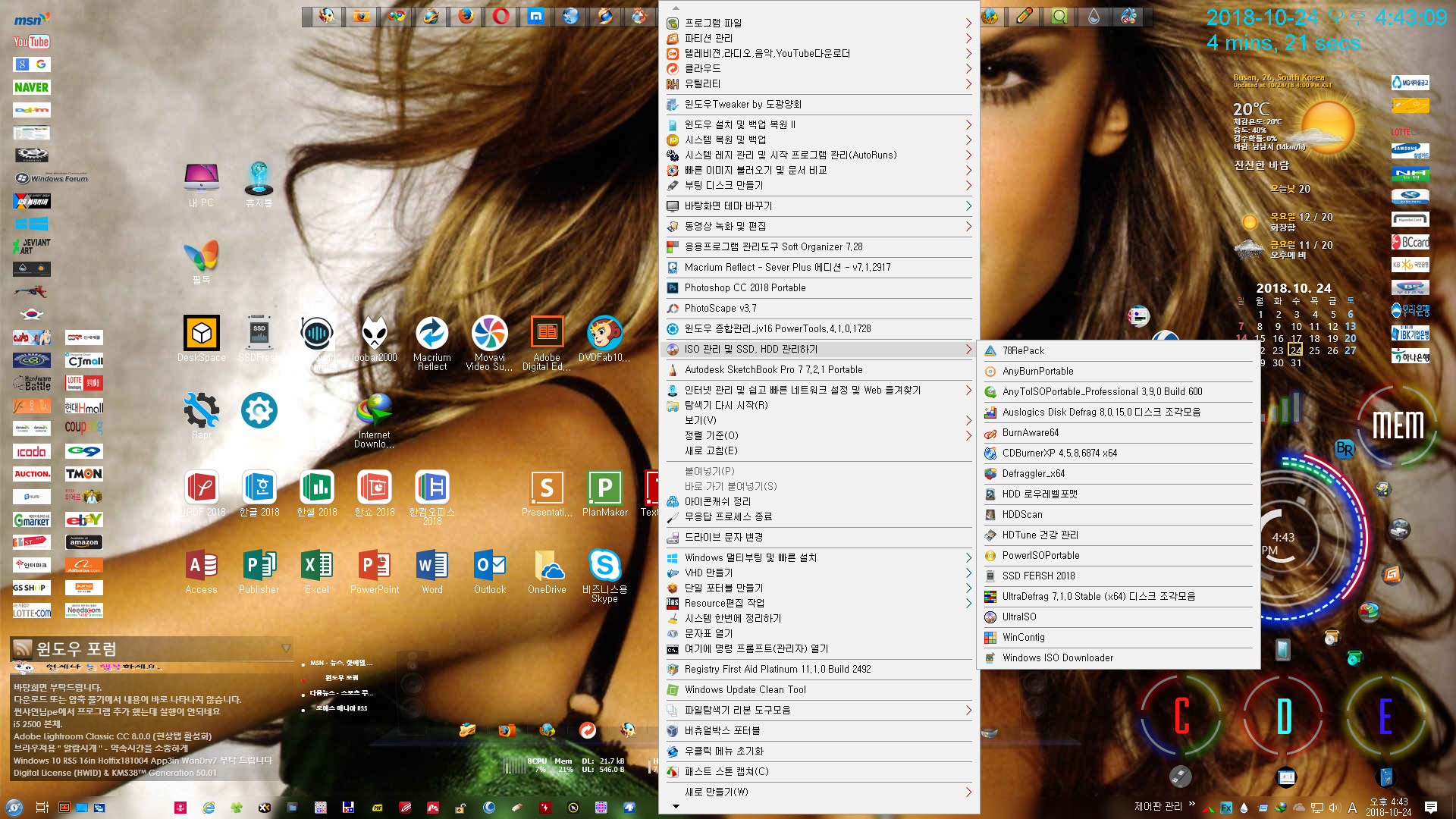Viewport: 1456px width, 819px height.
Task: Click the AUCTION shopping shortcut
Action: (x=31, y=474)
